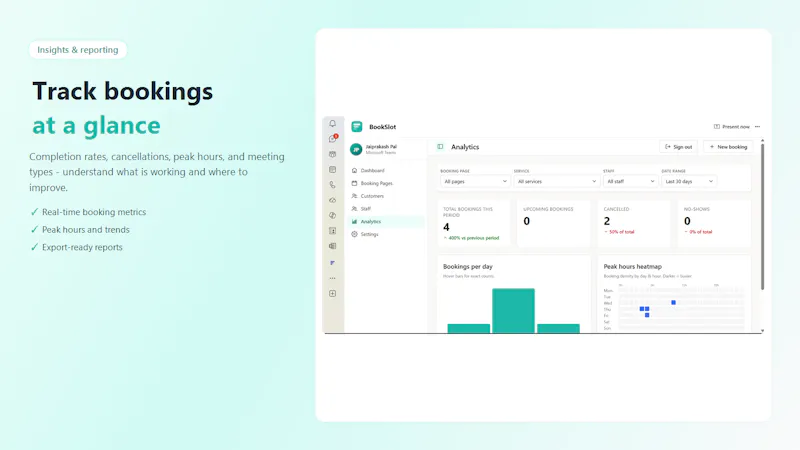Click the Fri heatmap blue cell

coord(647,315)
